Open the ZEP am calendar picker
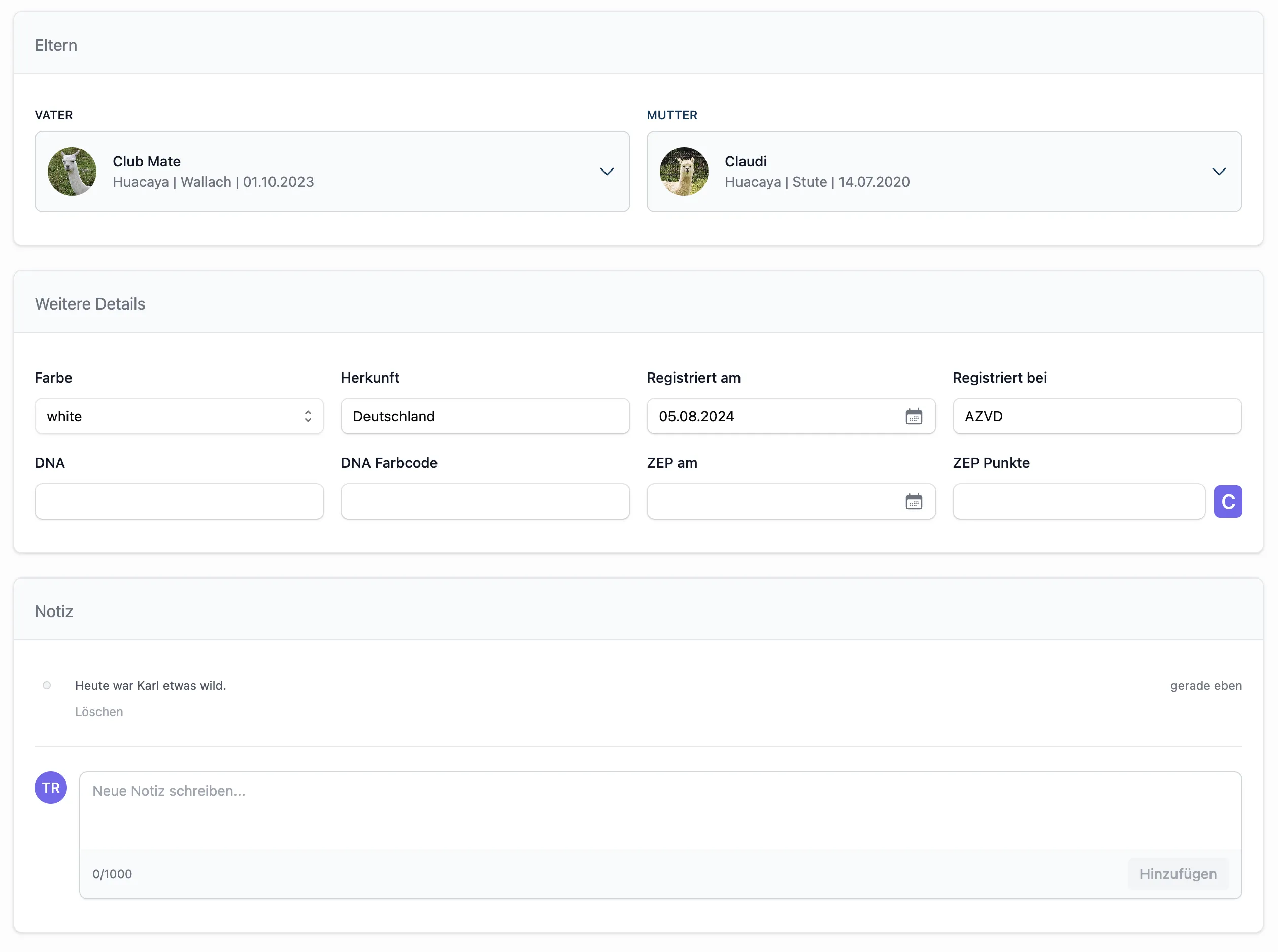This screenshot has width=1278, height=952. pyautogui.click(x=913, y=501)
